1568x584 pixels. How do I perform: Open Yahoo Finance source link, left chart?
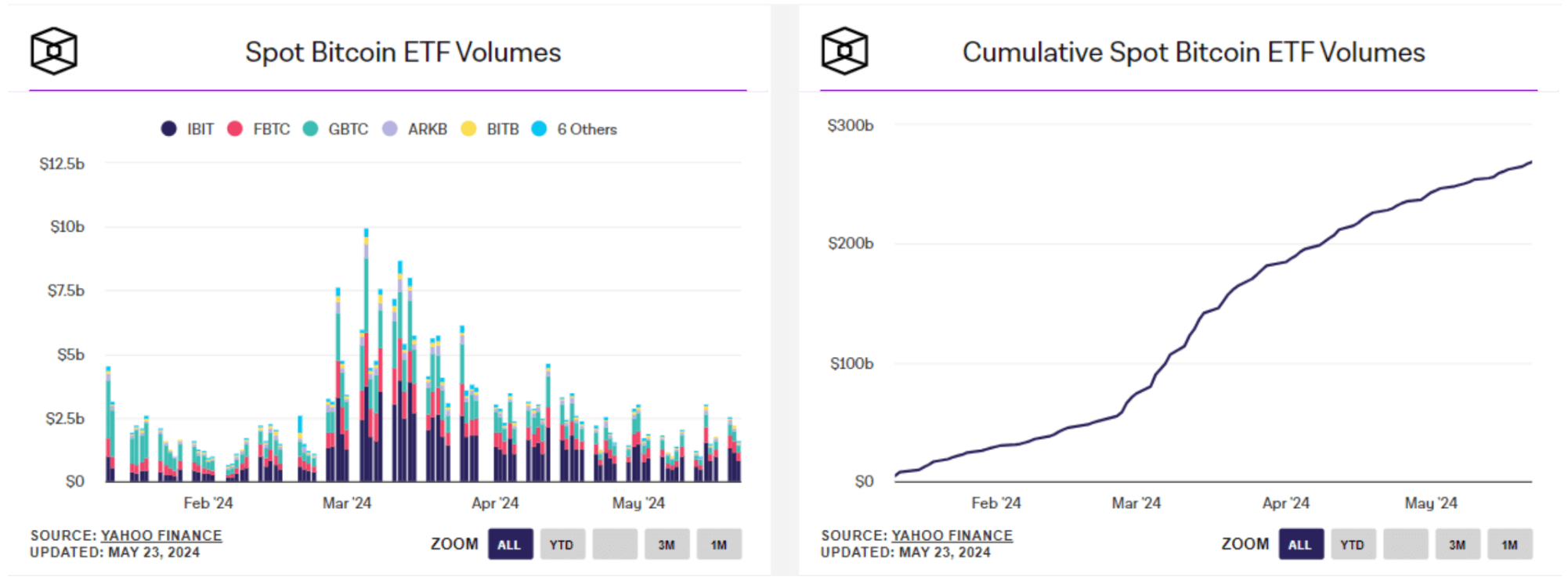pos(161,535)
